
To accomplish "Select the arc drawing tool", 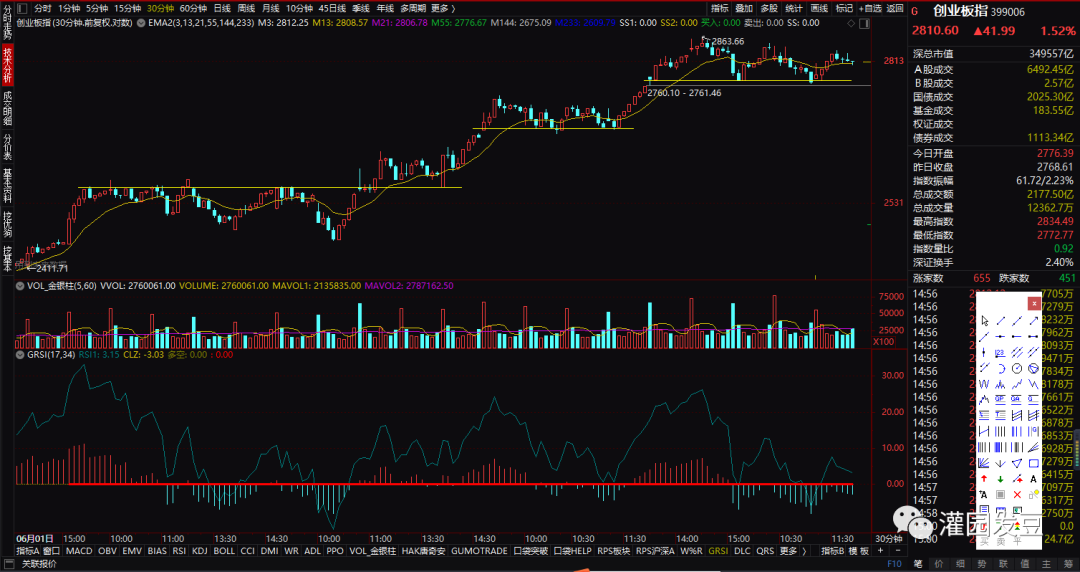I will [x=1000, y=368].
